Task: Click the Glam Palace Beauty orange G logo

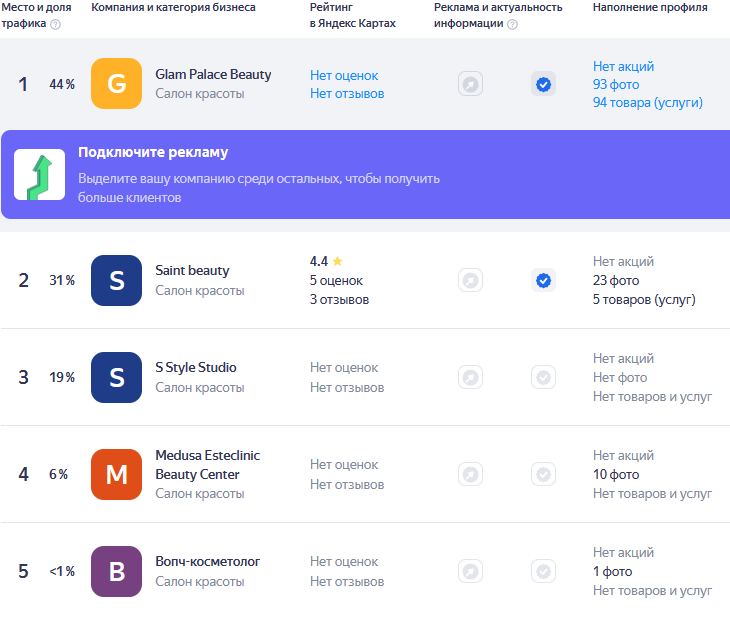Action: 116,83
